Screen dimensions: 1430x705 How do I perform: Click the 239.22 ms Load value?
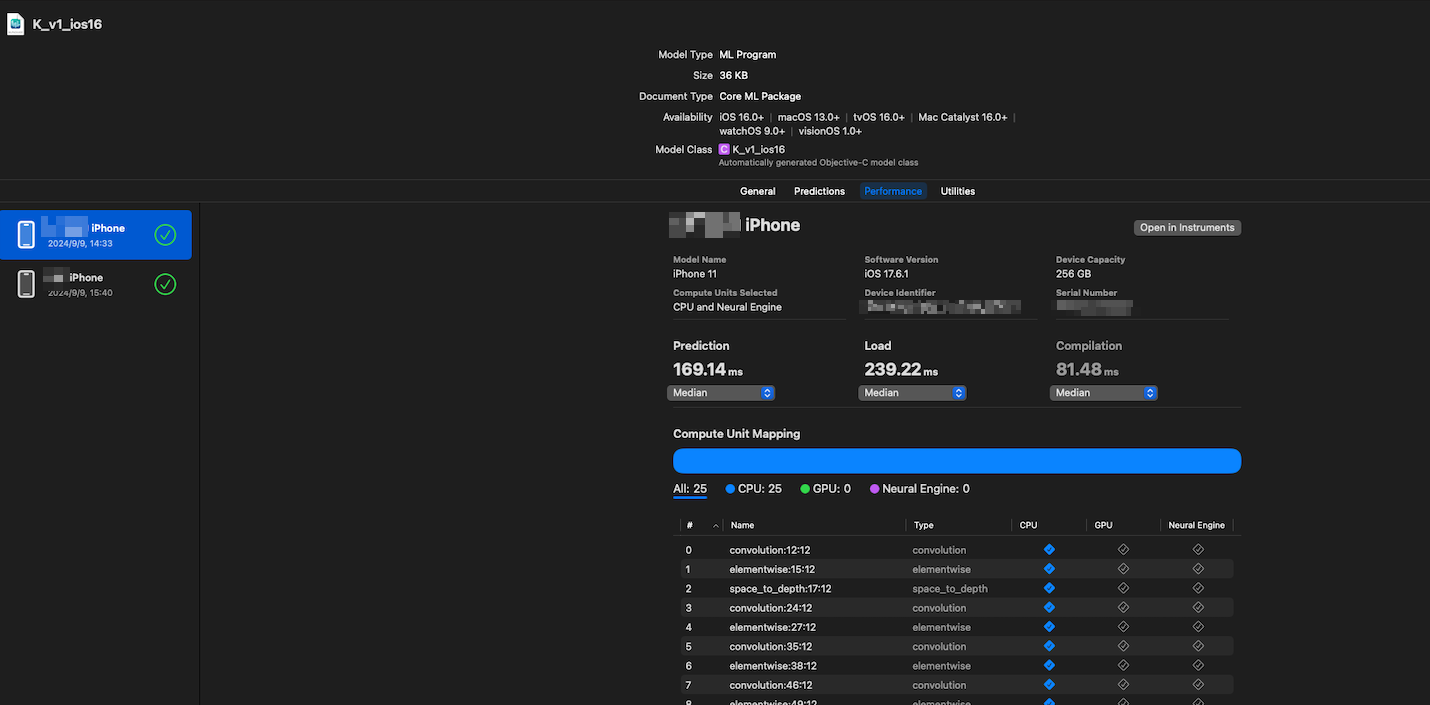click(x=901, y=370)
